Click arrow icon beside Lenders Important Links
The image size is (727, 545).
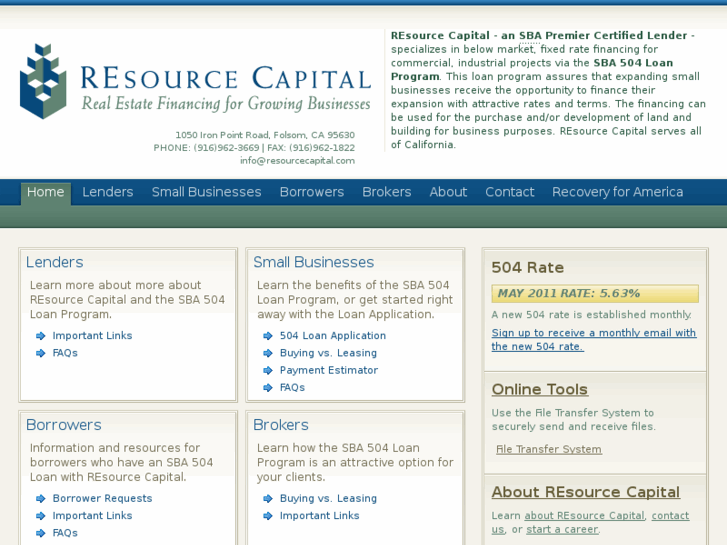pos(41,336)
